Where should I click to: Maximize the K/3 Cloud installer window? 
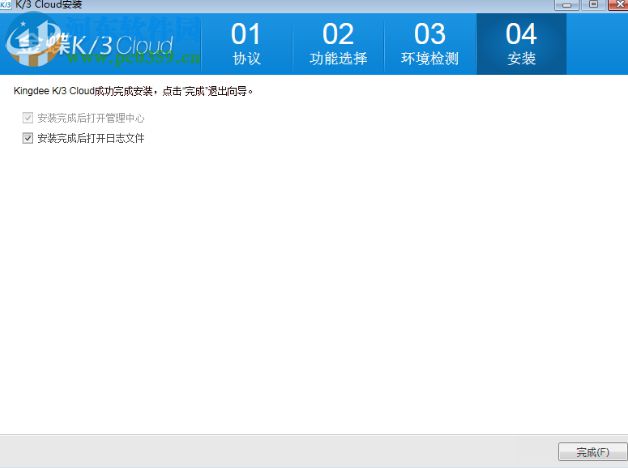click(x=594, y=5)
